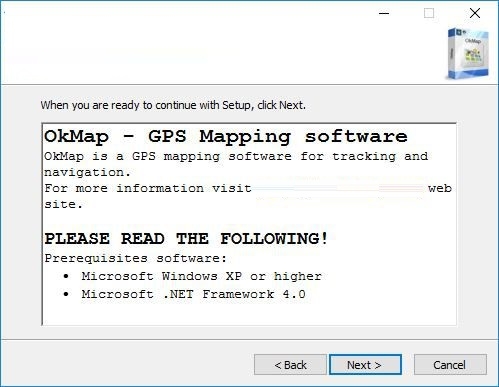Image resolution: width=499 pixels, height=387 pixels.
Task: Select the 'Microsoft .NET Framework 4.0' bullet
Action: coord(193,294)
